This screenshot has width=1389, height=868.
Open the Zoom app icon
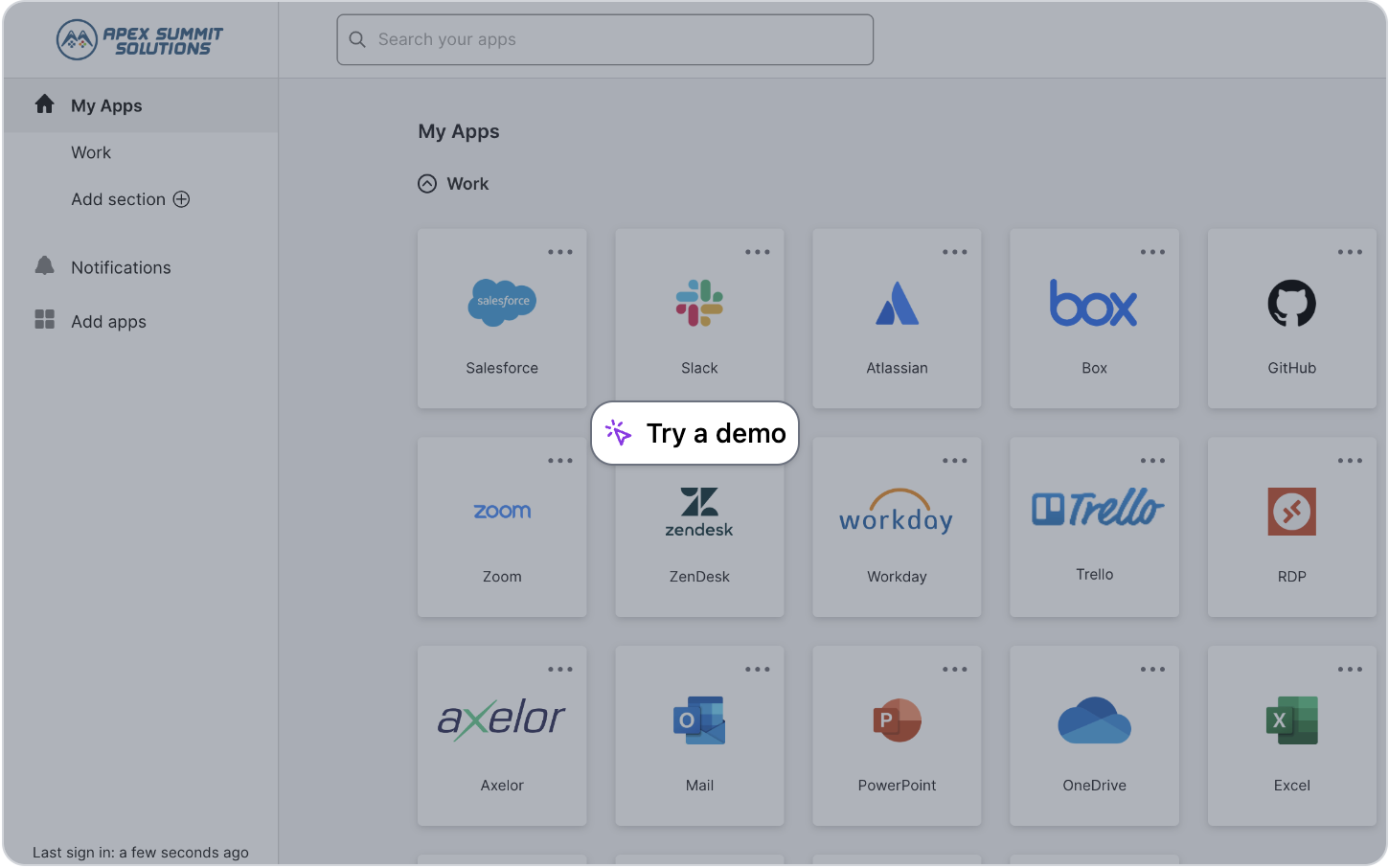502,512
